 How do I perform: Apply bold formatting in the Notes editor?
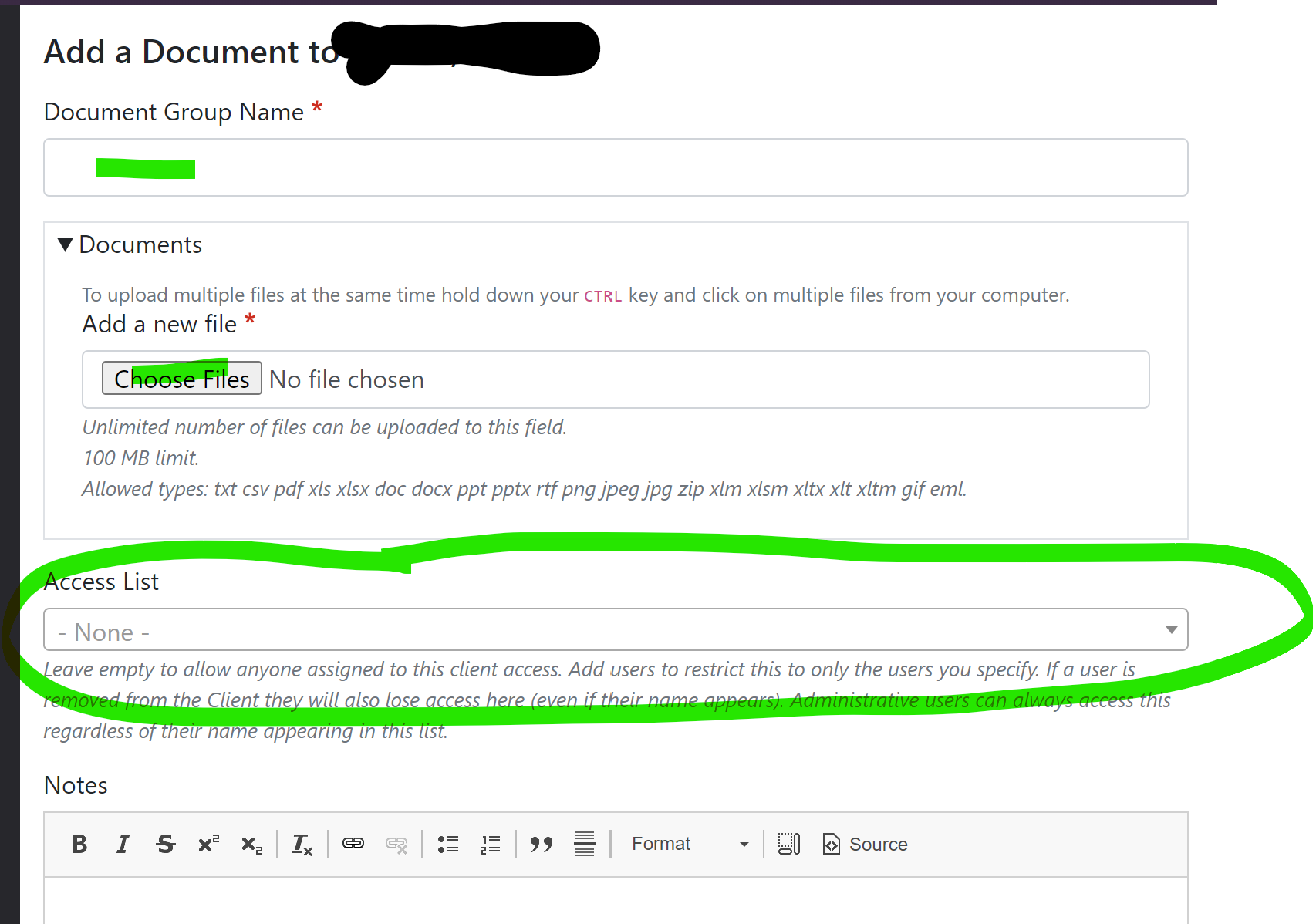(79, 844)
